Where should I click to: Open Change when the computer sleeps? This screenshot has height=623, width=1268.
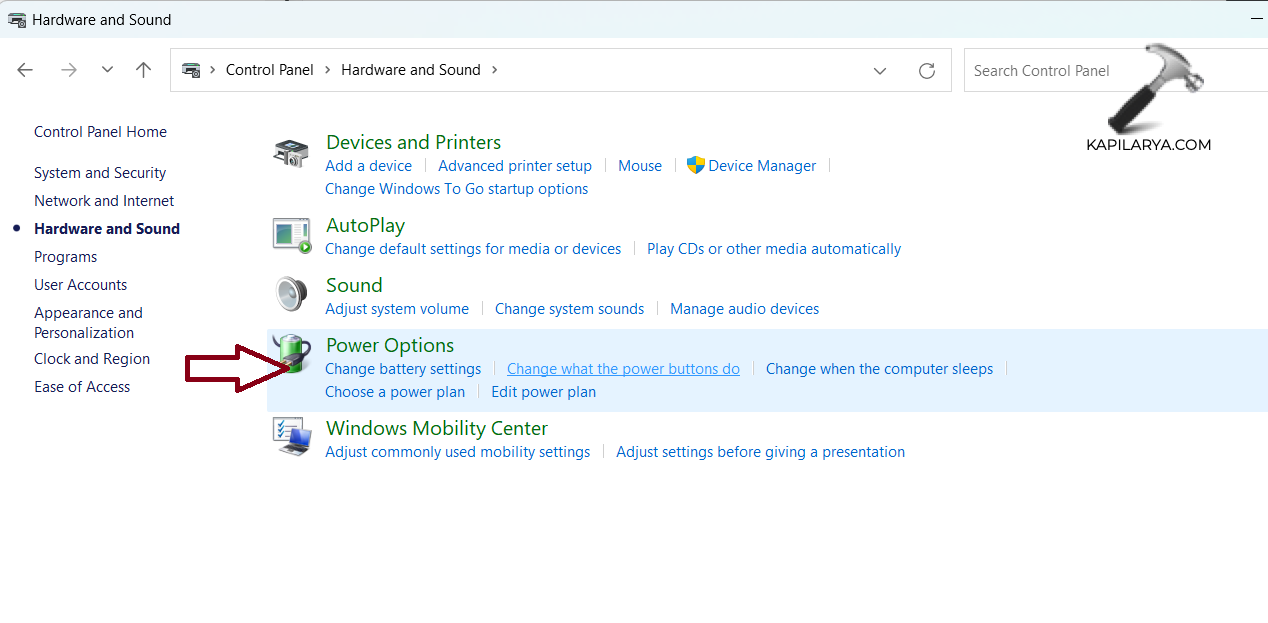pyautogui.click(x=879, y=369)
